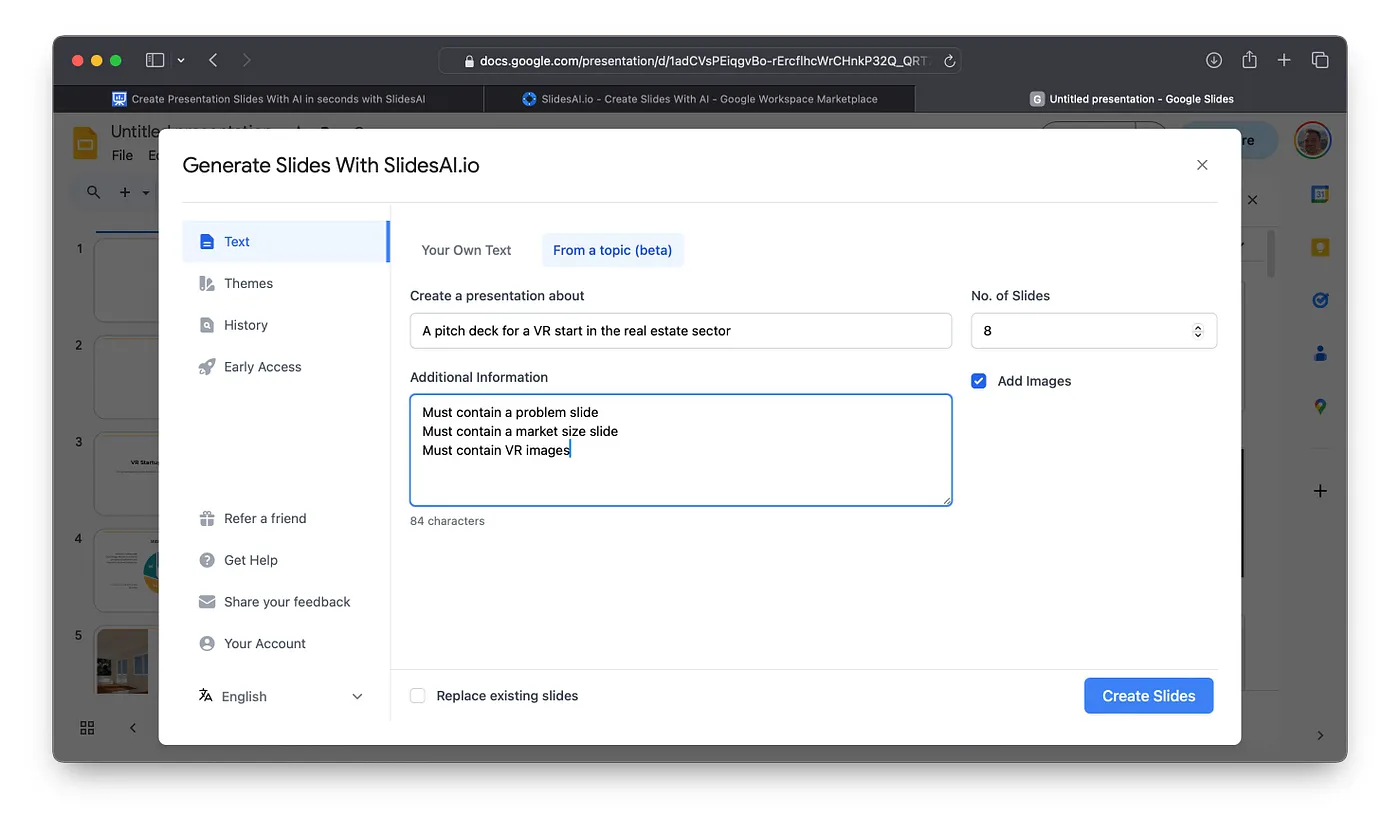Click Safari share icon in toolbar

1249,60
